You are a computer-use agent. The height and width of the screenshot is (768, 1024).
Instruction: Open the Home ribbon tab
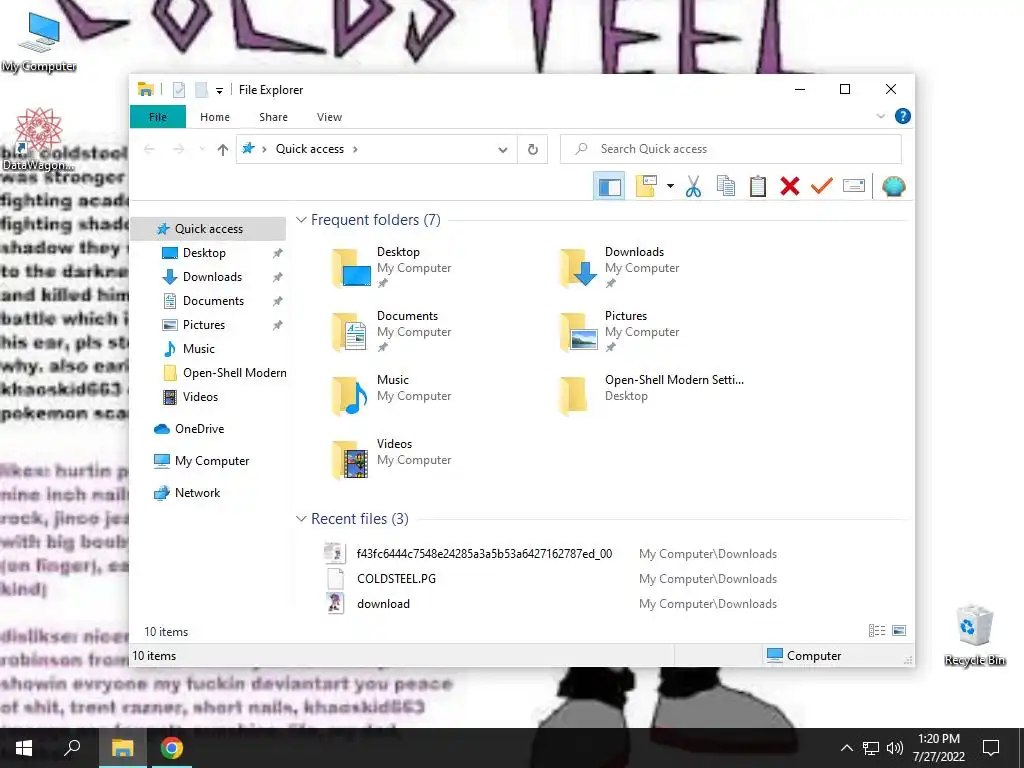pos(215,117)
